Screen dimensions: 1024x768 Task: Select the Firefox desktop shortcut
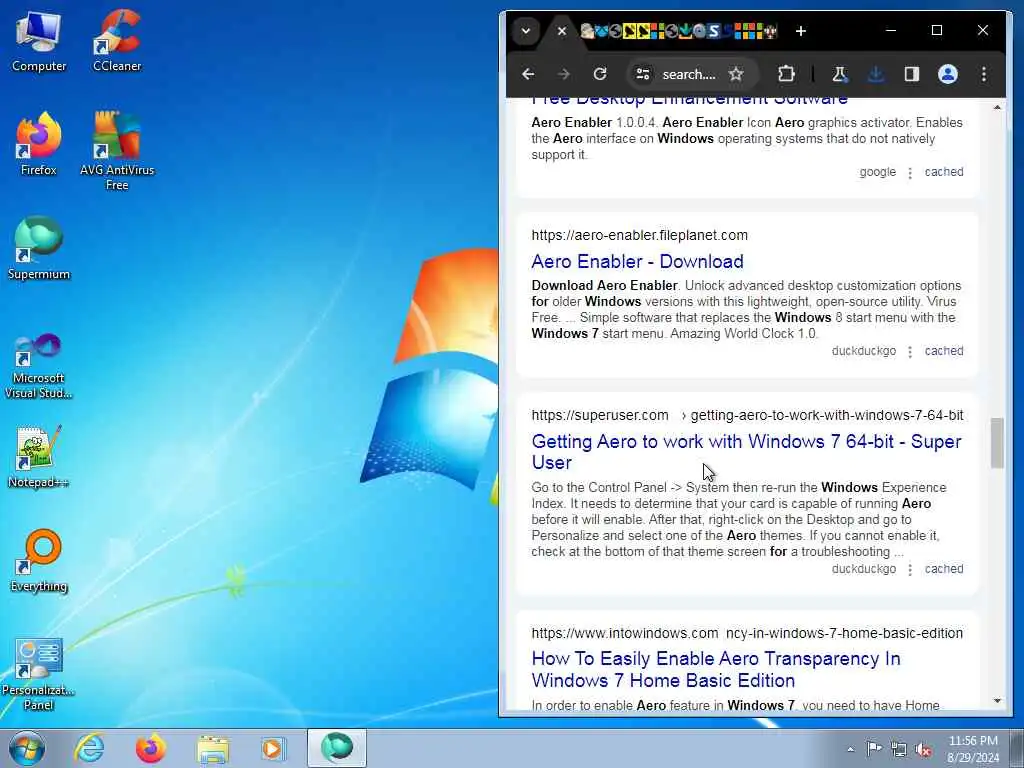coord(39,144)
